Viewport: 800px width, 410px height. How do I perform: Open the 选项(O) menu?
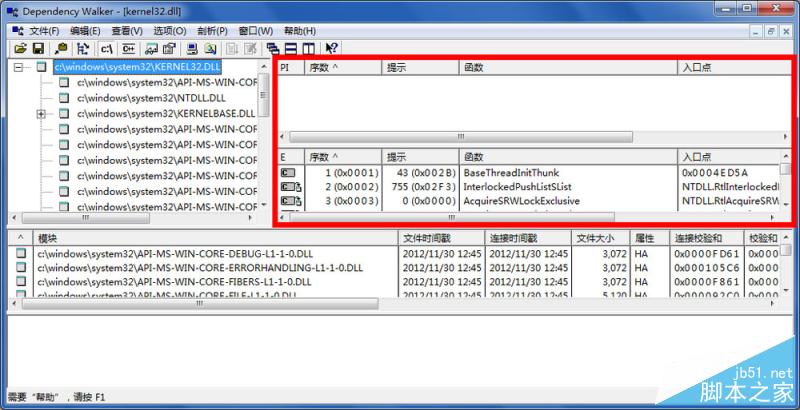[x=170, y=31]
